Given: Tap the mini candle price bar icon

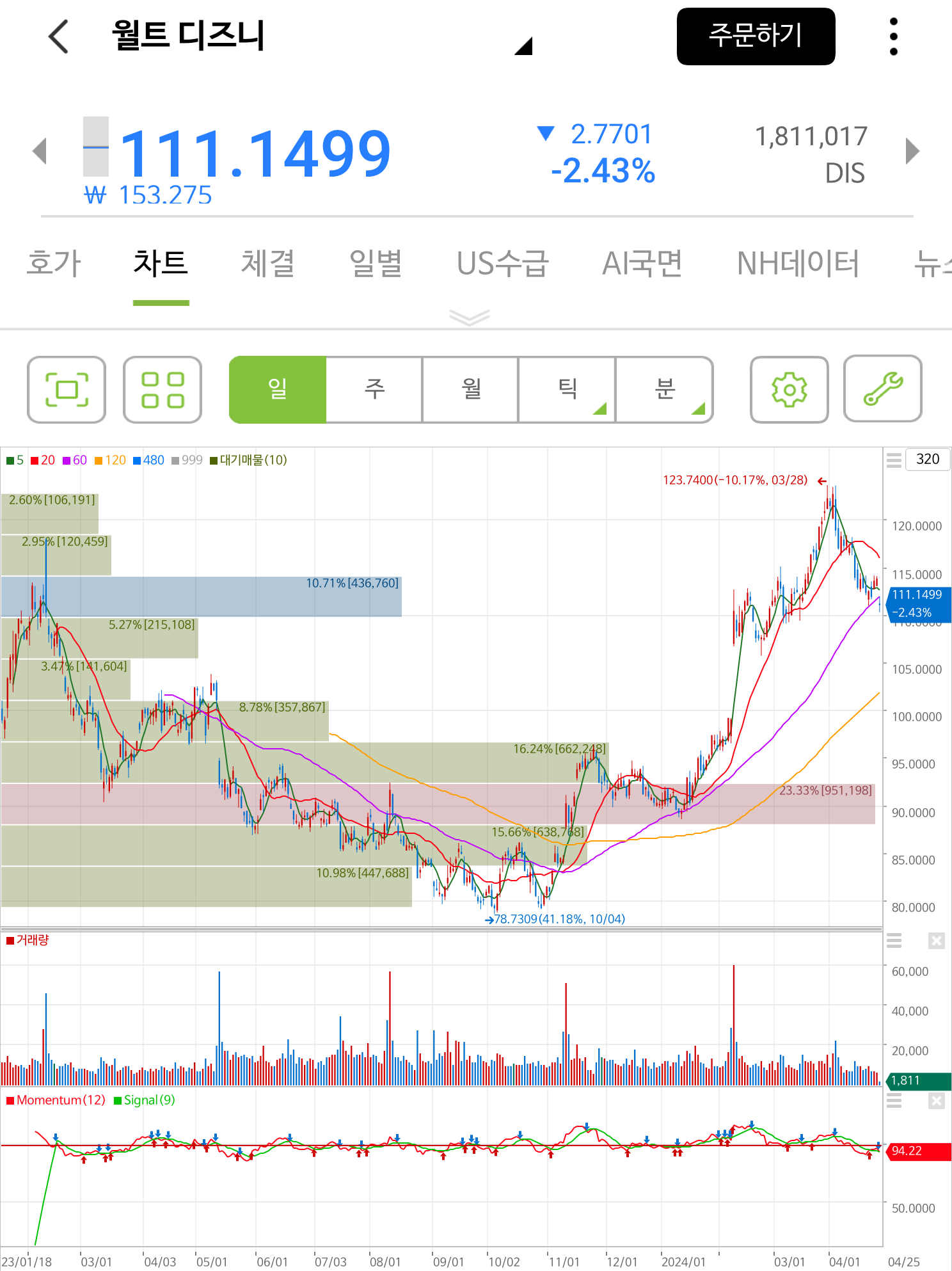Looking at the screenshot, I should coord(96,147).
